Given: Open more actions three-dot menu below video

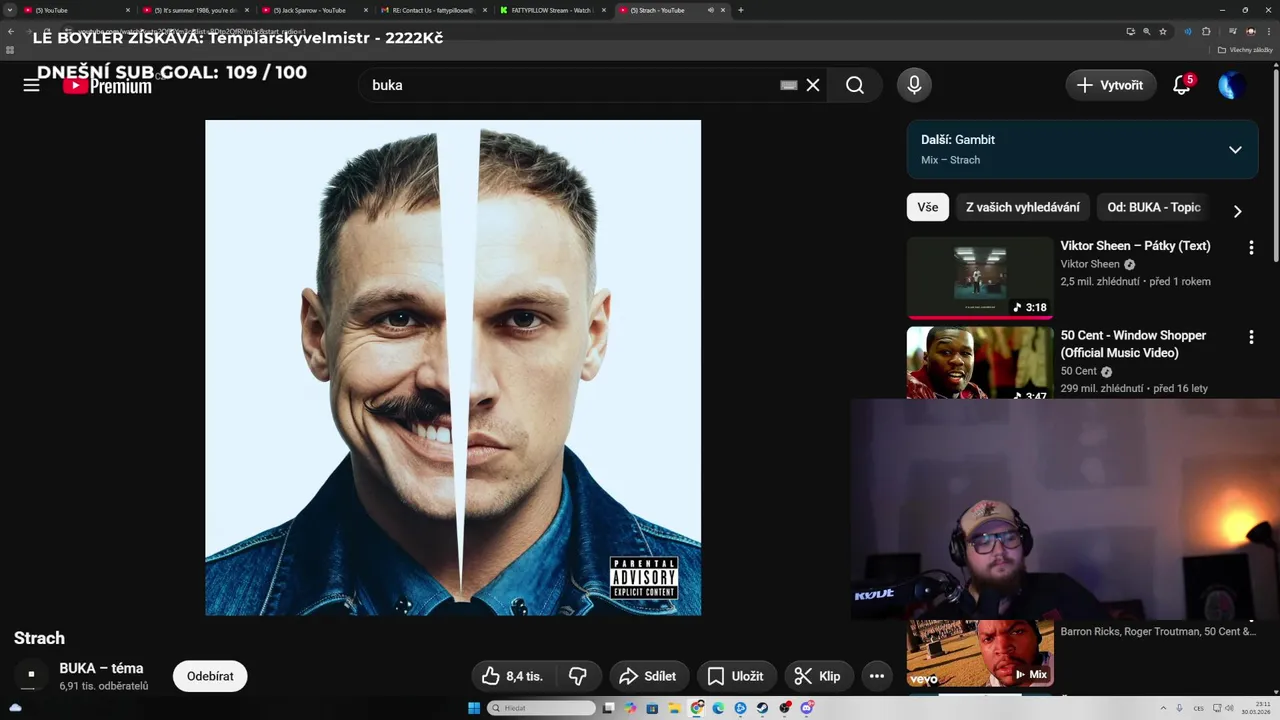Looking at the screenshot, I should click(877, 676).
